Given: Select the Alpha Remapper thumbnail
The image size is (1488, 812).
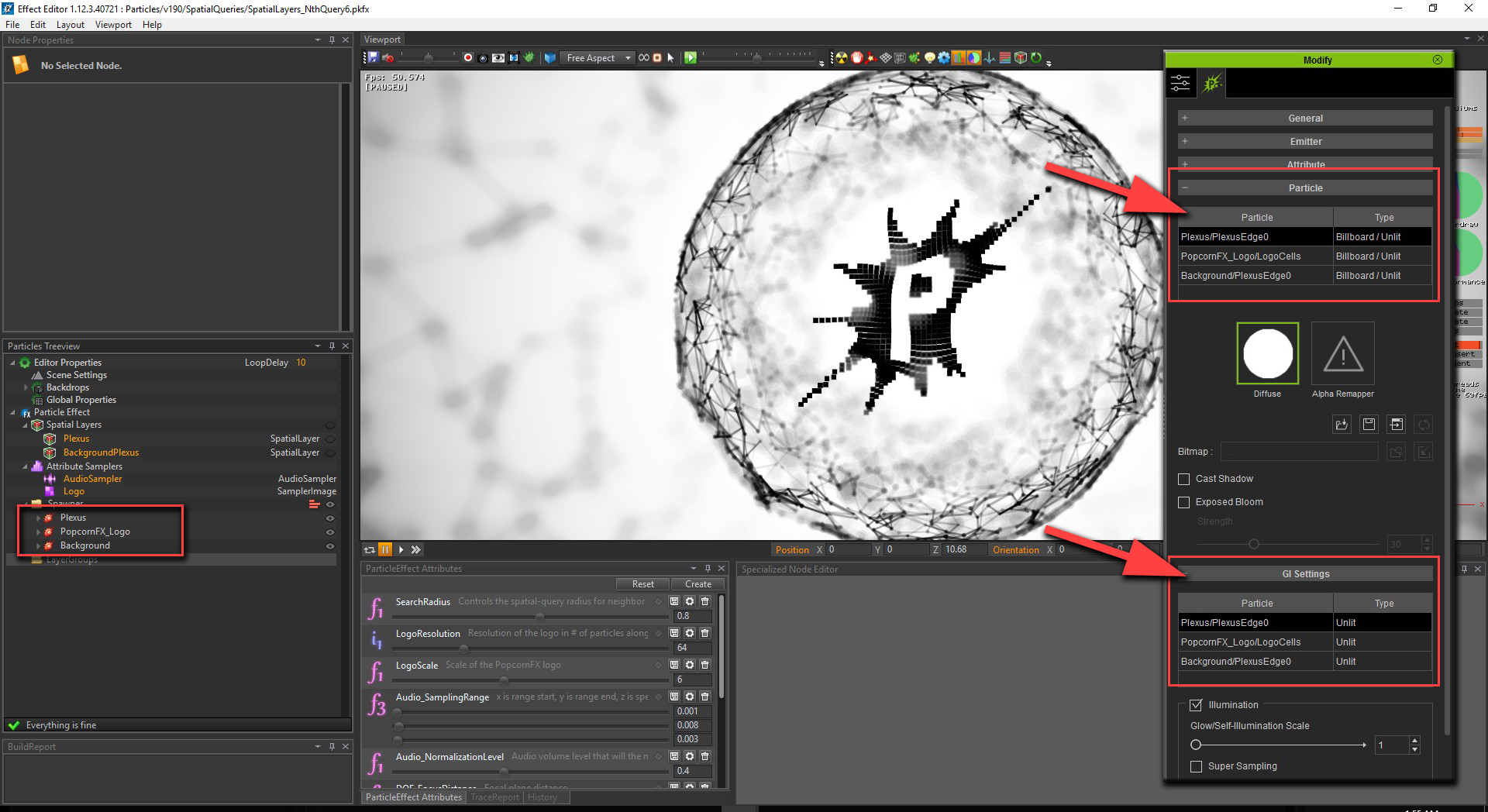Looking at the screenshot, I should pos(1343,353).
